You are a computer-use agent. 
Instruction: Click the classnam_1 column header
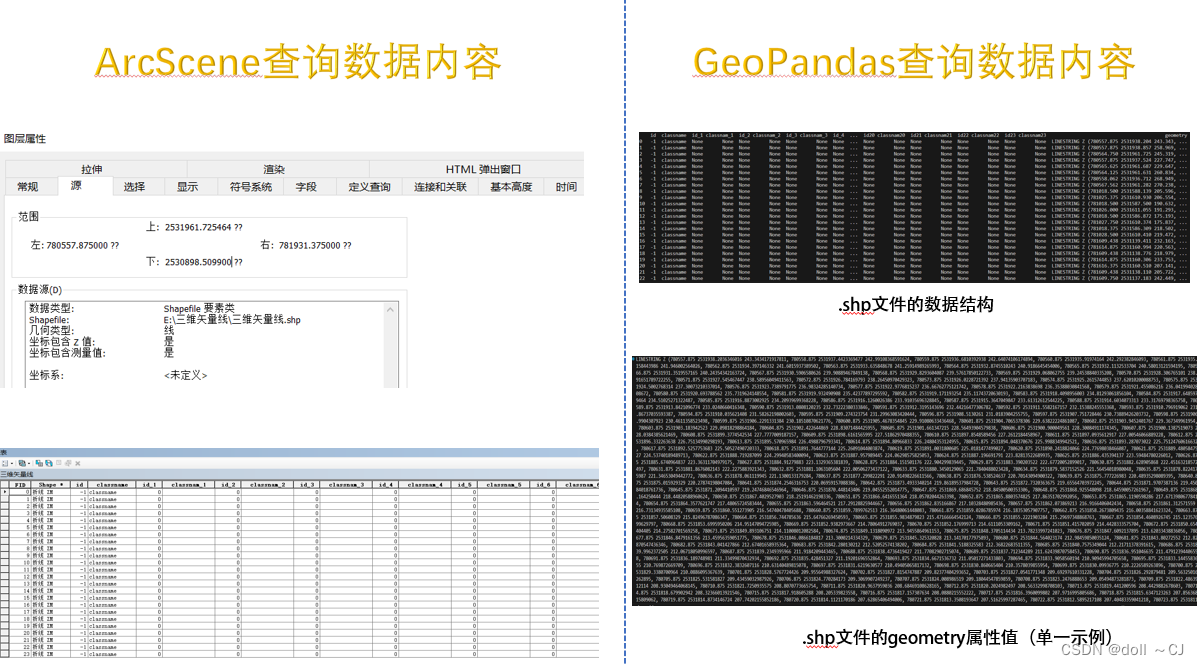[x=188, y=485]
